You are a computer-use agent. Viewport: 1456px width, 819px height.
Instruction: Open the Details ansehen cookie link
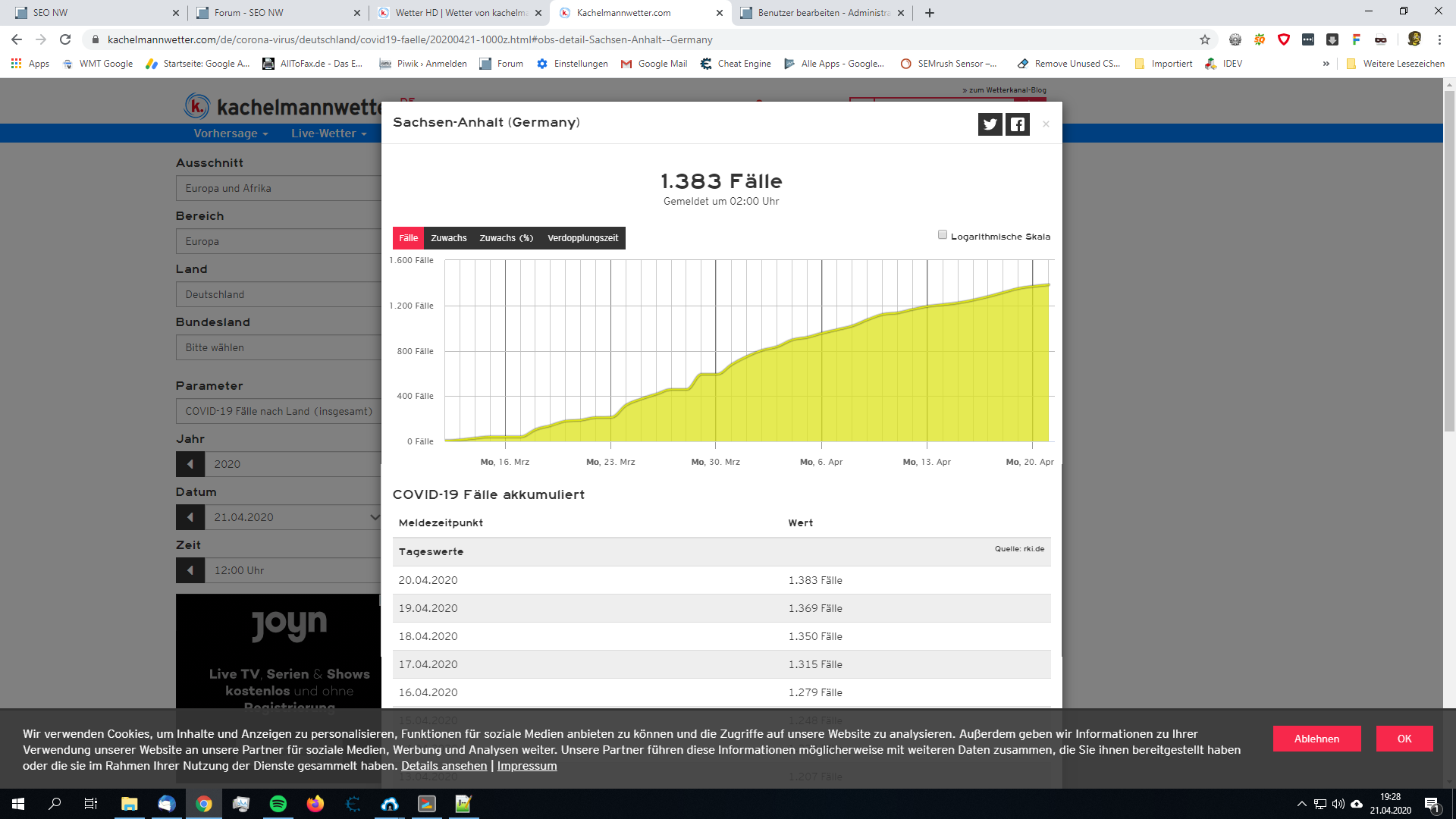tap(444, 766)
